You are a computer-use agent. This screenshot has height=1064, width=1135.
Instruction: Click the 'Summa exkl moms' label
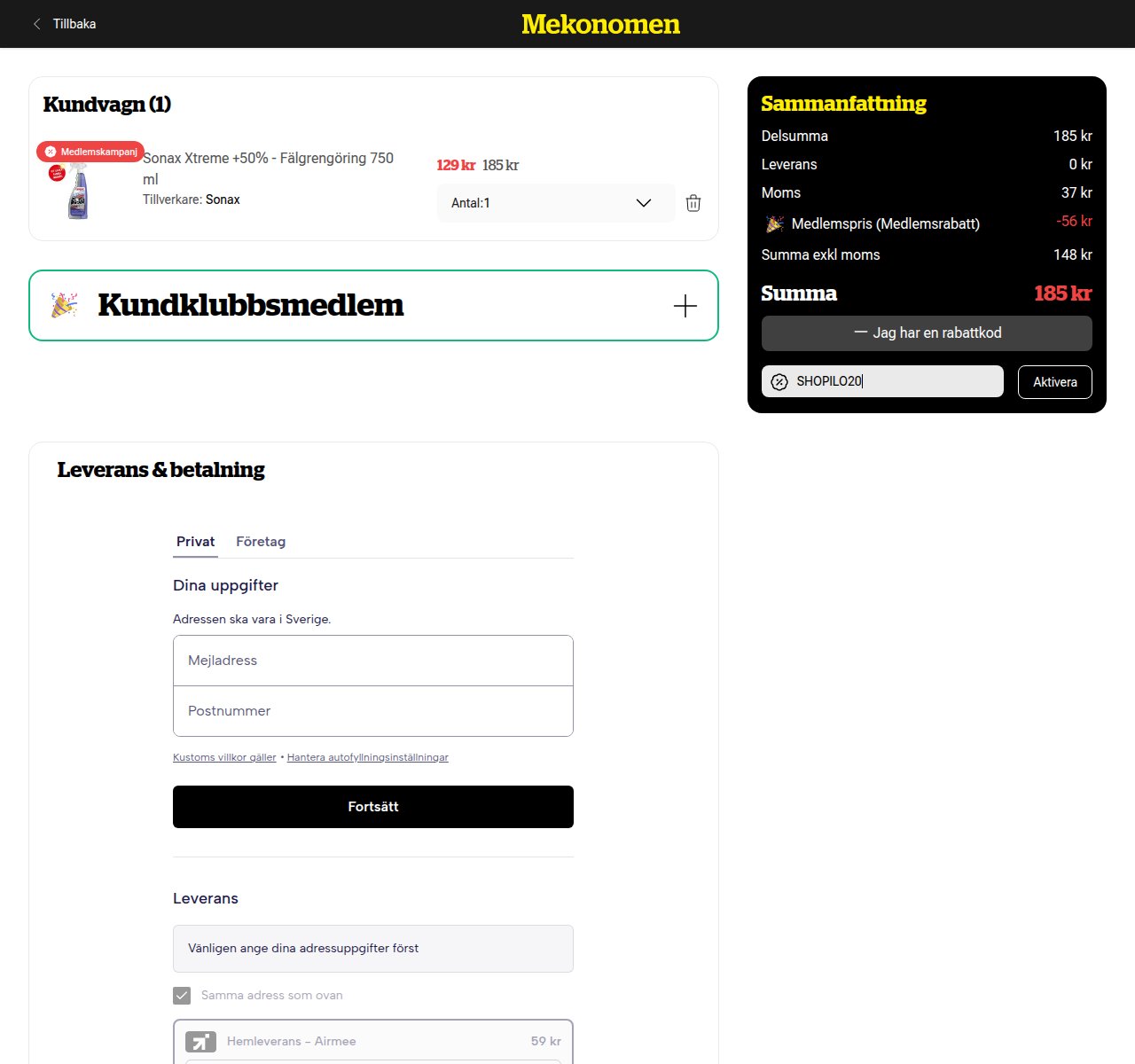[820, 255]
